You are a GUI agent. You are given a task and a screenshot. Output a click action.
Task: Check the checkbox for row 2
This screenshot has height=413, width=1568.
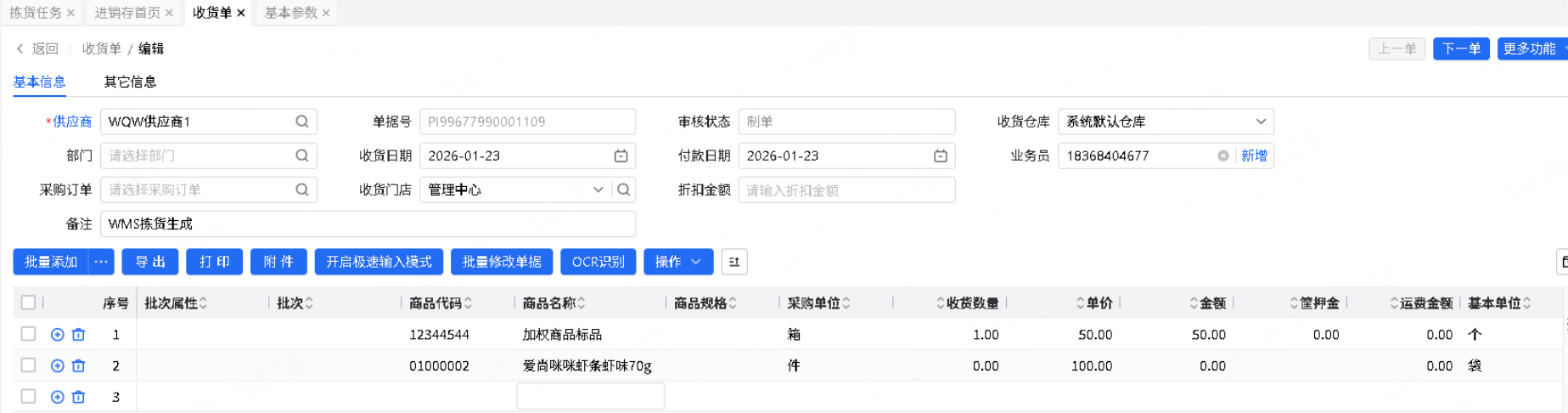tap(28, 365)
